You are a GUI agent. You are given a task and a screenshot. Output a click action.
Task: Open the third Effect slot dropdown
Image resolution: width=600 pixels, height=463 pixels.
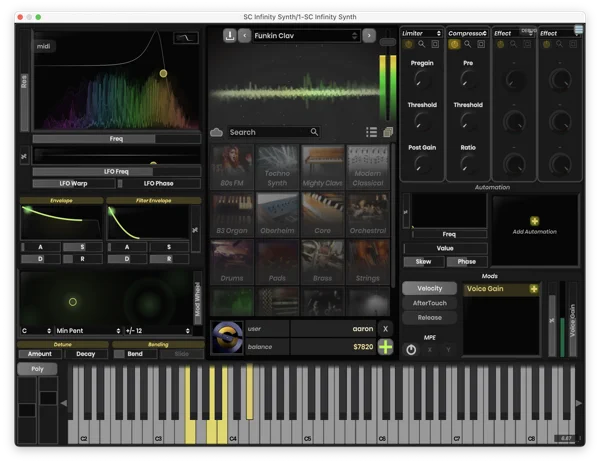pos(514,33)
